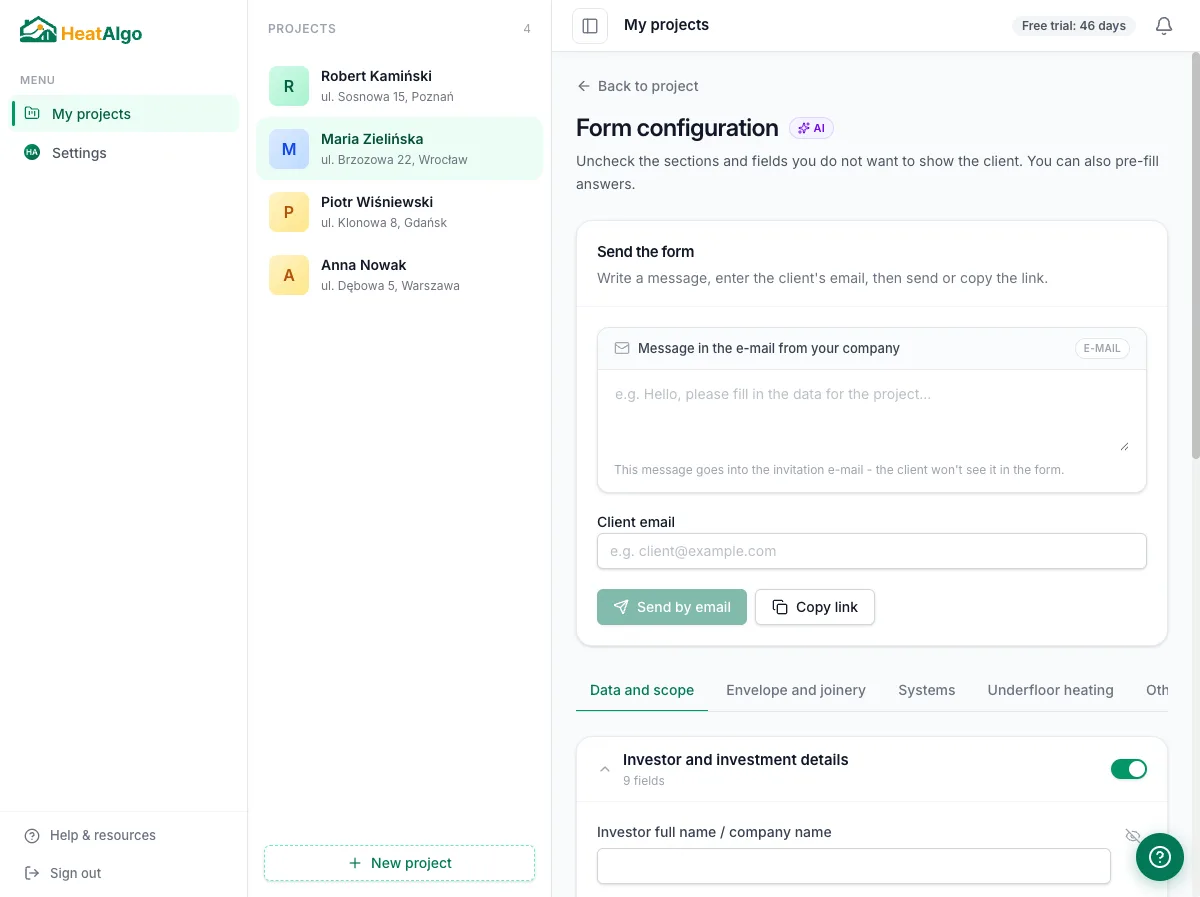The image size is (1200, 897).
Task: Click the envelope icon in message header
Action: [x=622, y=348]
